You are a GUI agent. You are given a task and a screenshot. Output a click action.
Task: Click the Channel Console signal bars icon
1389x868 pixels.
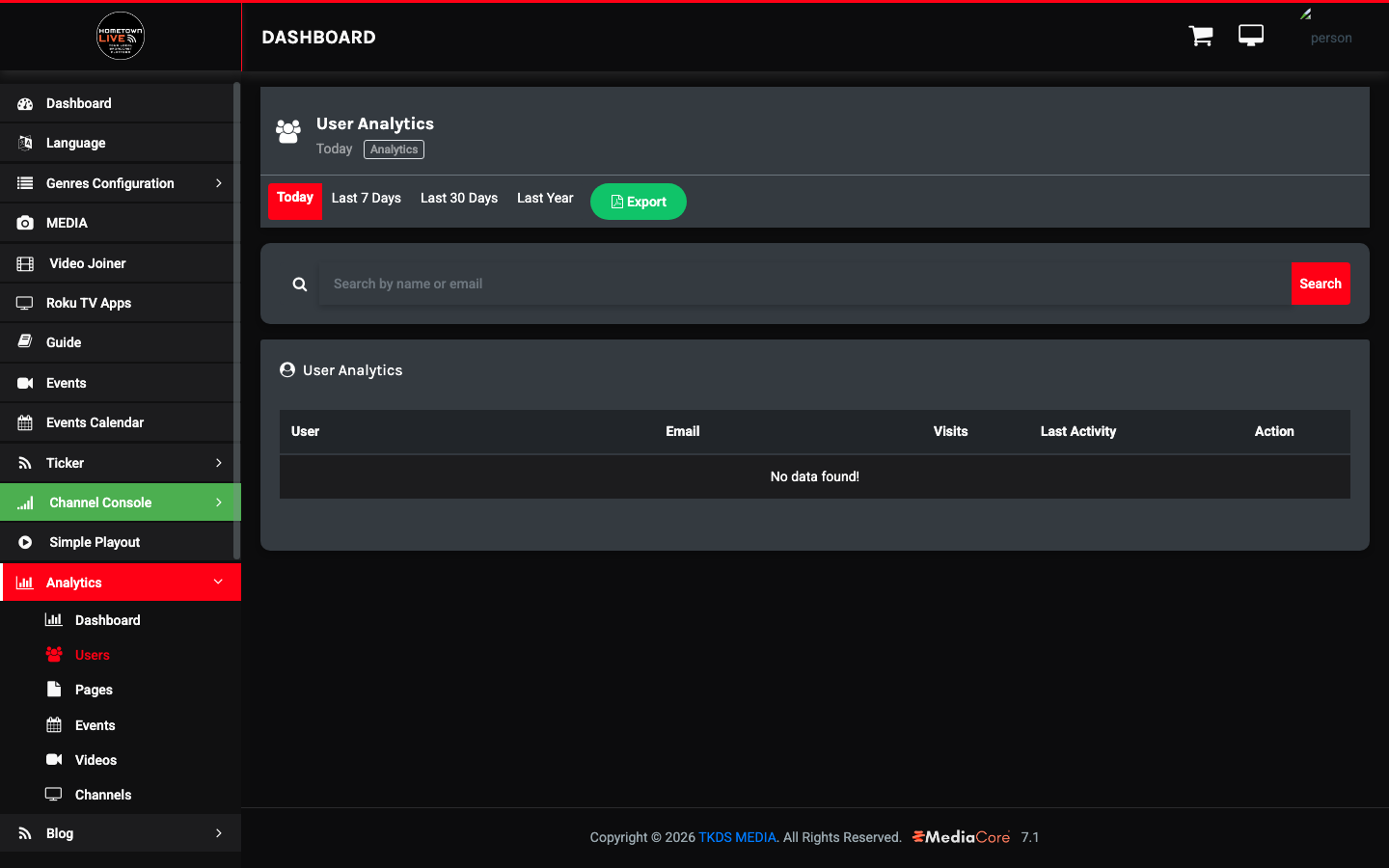click(25, 502)
